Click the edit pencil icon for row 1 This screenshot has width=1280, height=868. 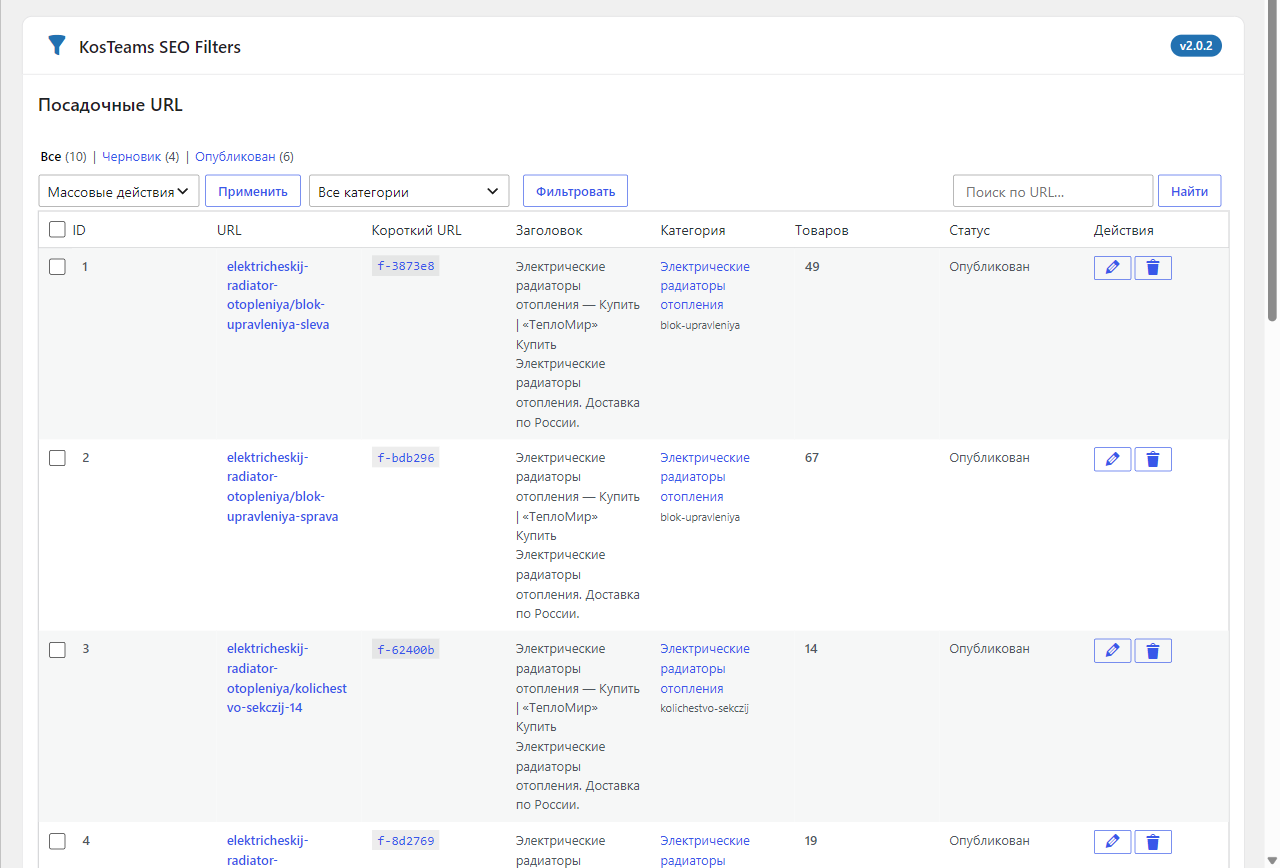tap(1112, 268)
